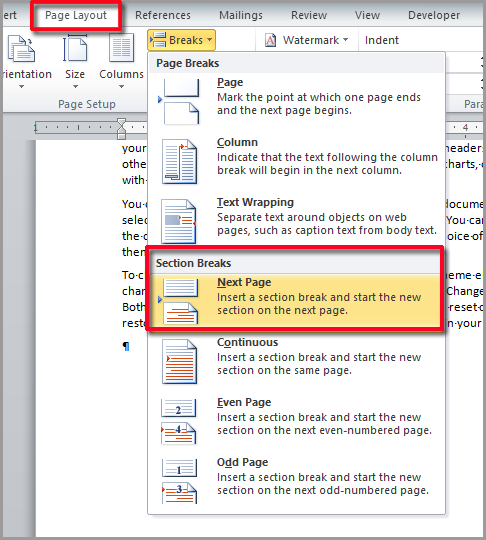Click the Text Wrapping break icon
Image resolution: width=486 pixels, height=540 pixels.
tap(179, 221)
